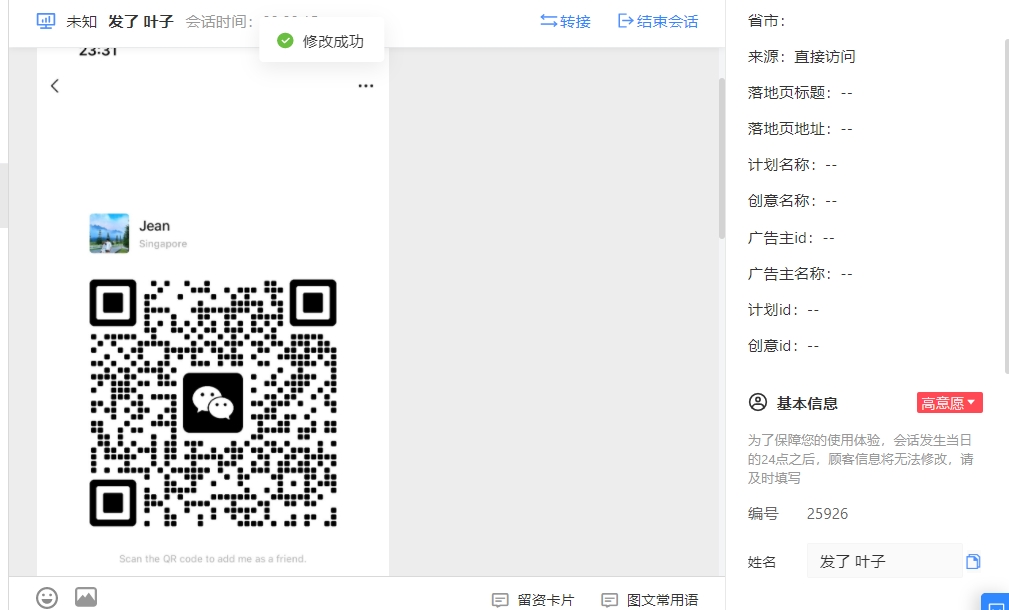The height and width of the screenshot is (610, 1009).
Task: Click the 落地页标题 row
Action: click(800, 93)
